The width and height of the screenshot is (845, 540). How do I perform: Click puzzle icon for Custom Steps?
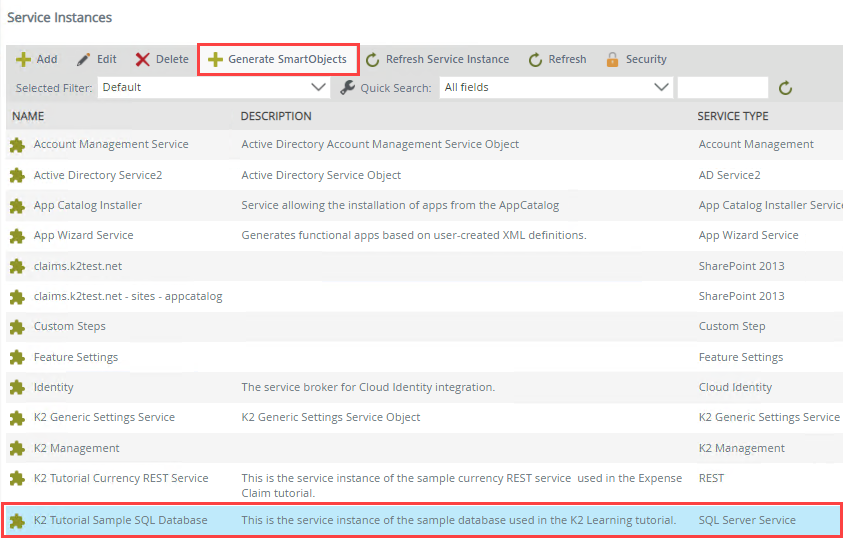(x=17, y=327)
